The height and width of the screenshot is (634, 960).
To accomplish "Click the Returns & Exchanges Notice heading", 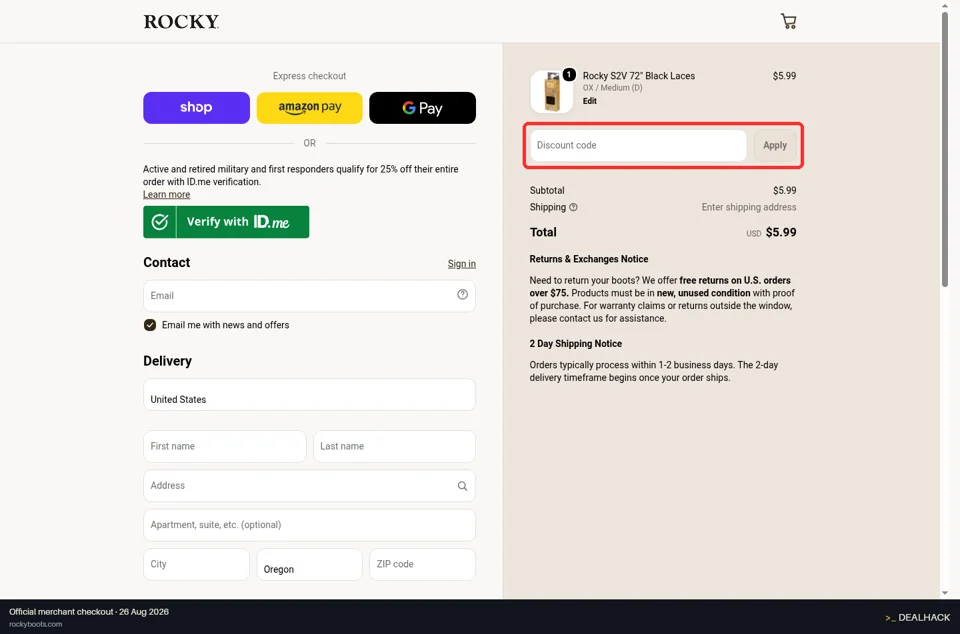I will 588,259.
